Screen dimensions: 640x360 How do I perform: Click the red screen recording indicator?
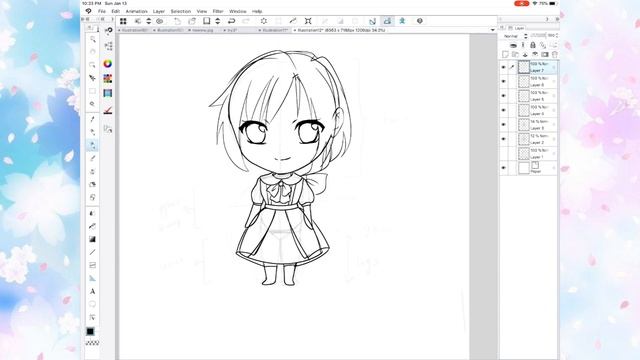(x=521, y=3)
